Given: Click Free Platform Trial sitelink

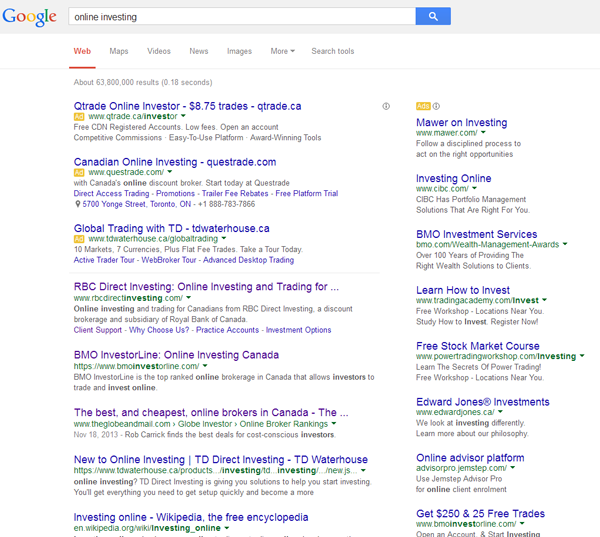Looking at the screenshot, I should point(307,194).
